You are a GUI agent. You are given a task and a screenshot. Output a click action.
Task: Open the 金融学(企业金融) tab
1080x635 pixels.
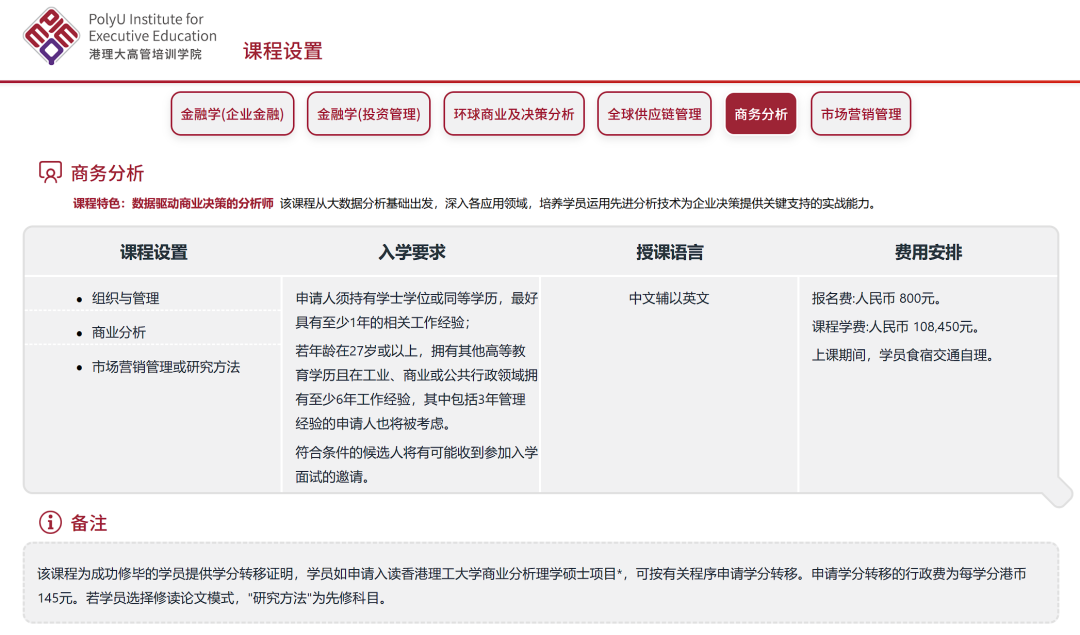[x=232, y=114]
